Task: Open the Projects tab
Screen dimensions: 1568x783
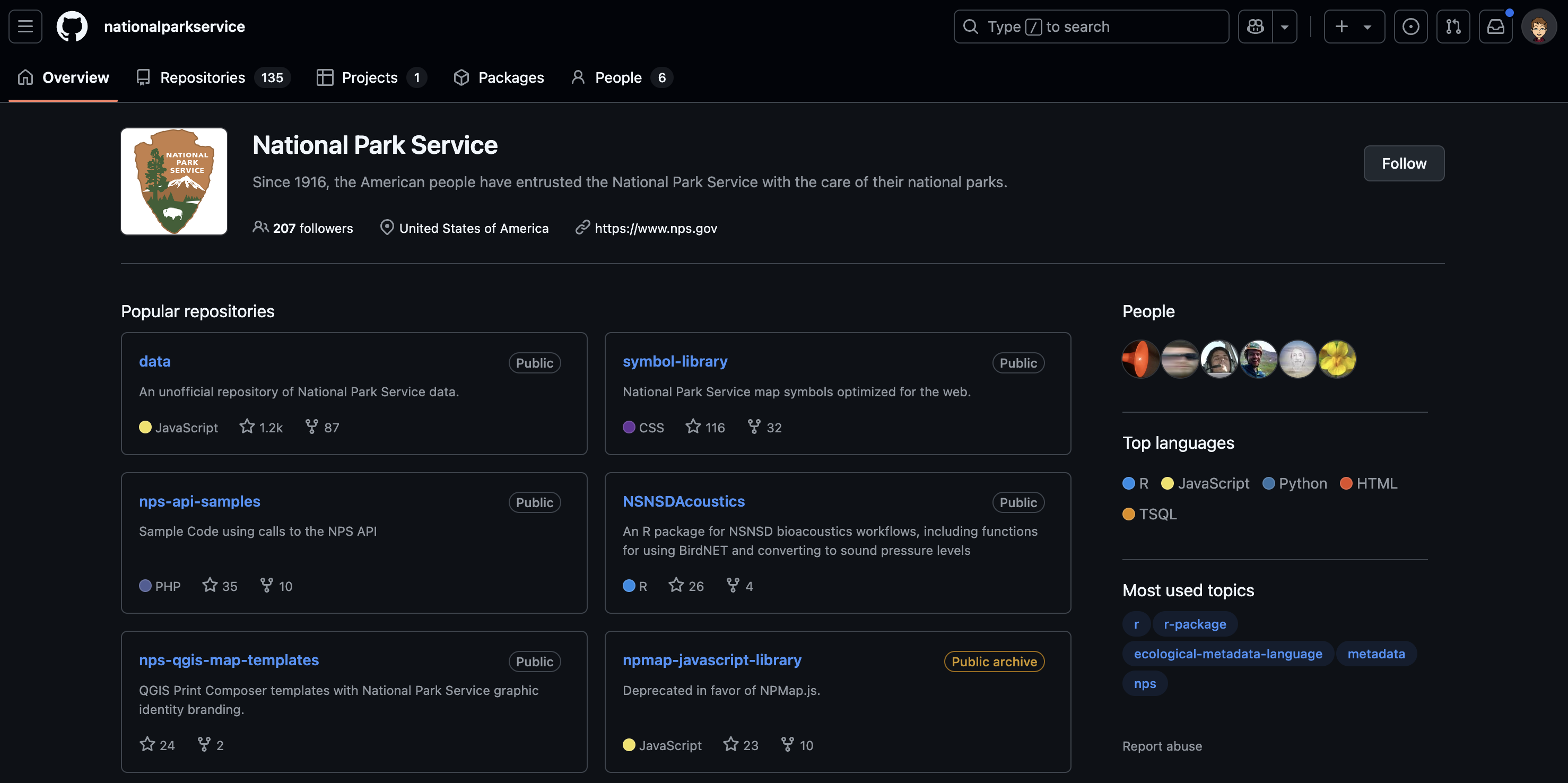Action: pyautogui.click(x=371, y=77)
